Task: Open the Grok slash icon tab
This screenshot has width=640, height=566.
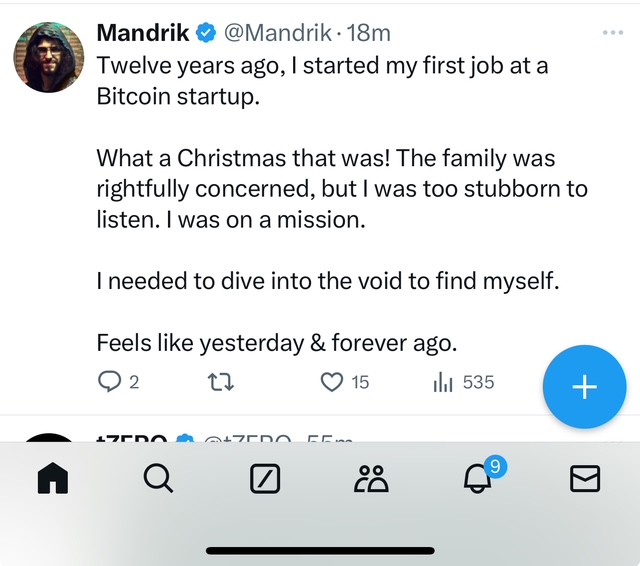Action: click(264, 480)
